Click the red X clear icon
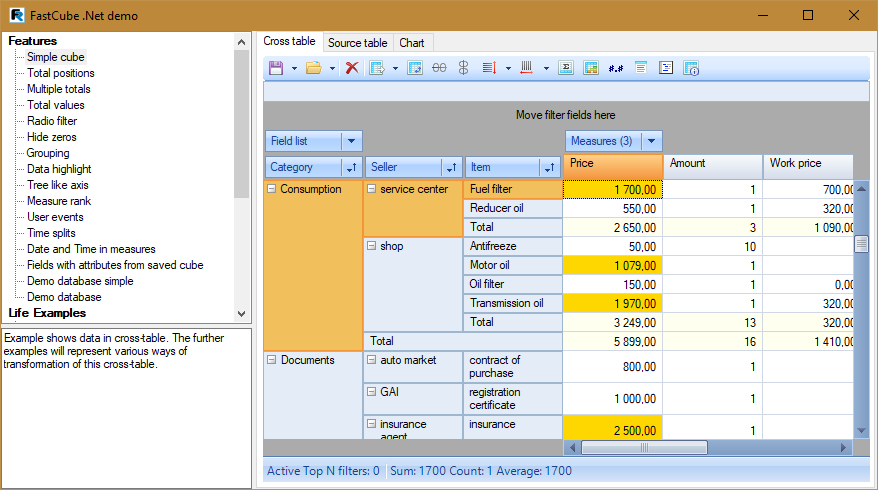Viewport: 878px width, 490px height. pos(352,68)
